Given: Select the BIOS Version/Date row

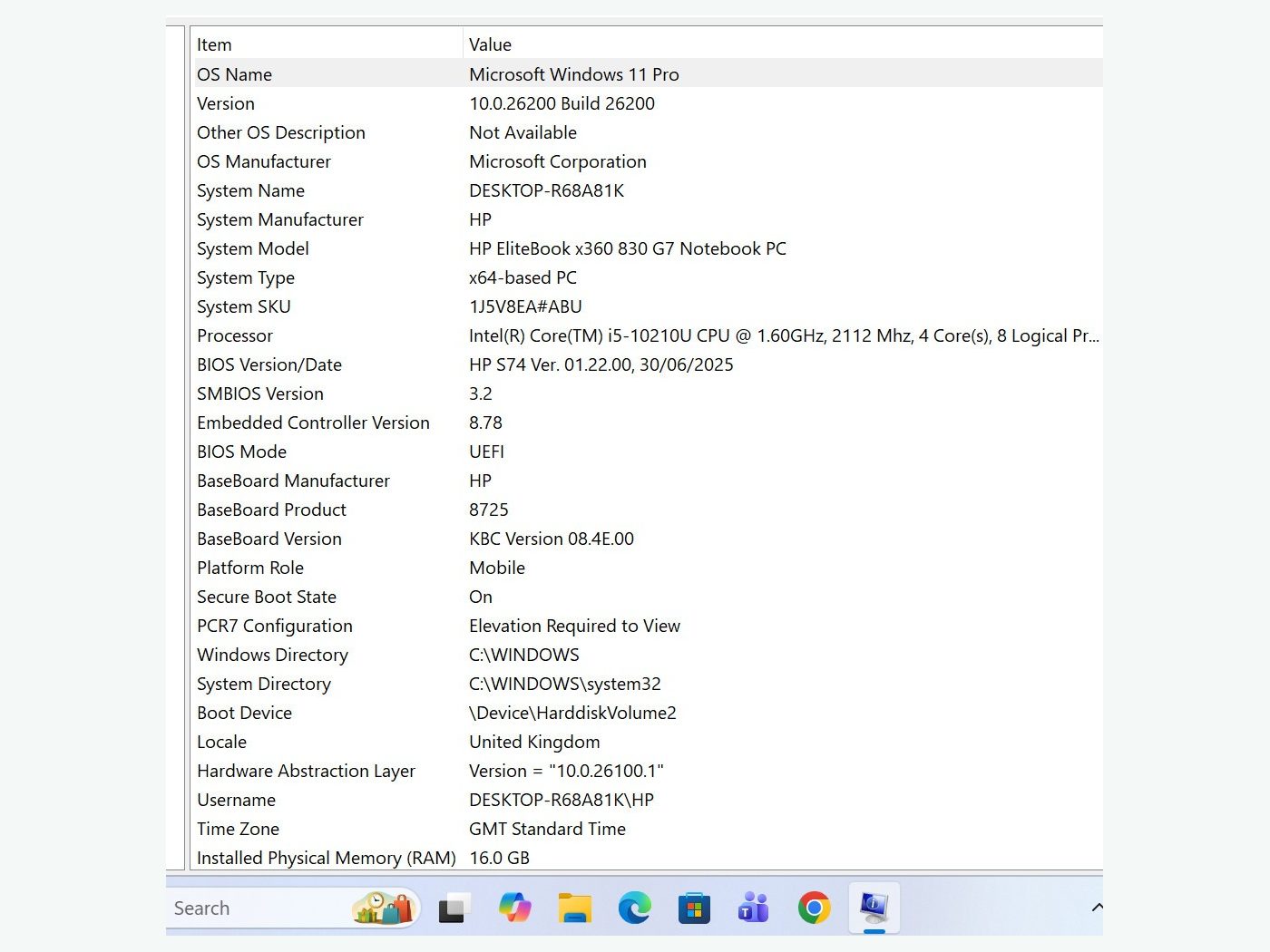Looking at the screenshot, I should tap(648, 364).
